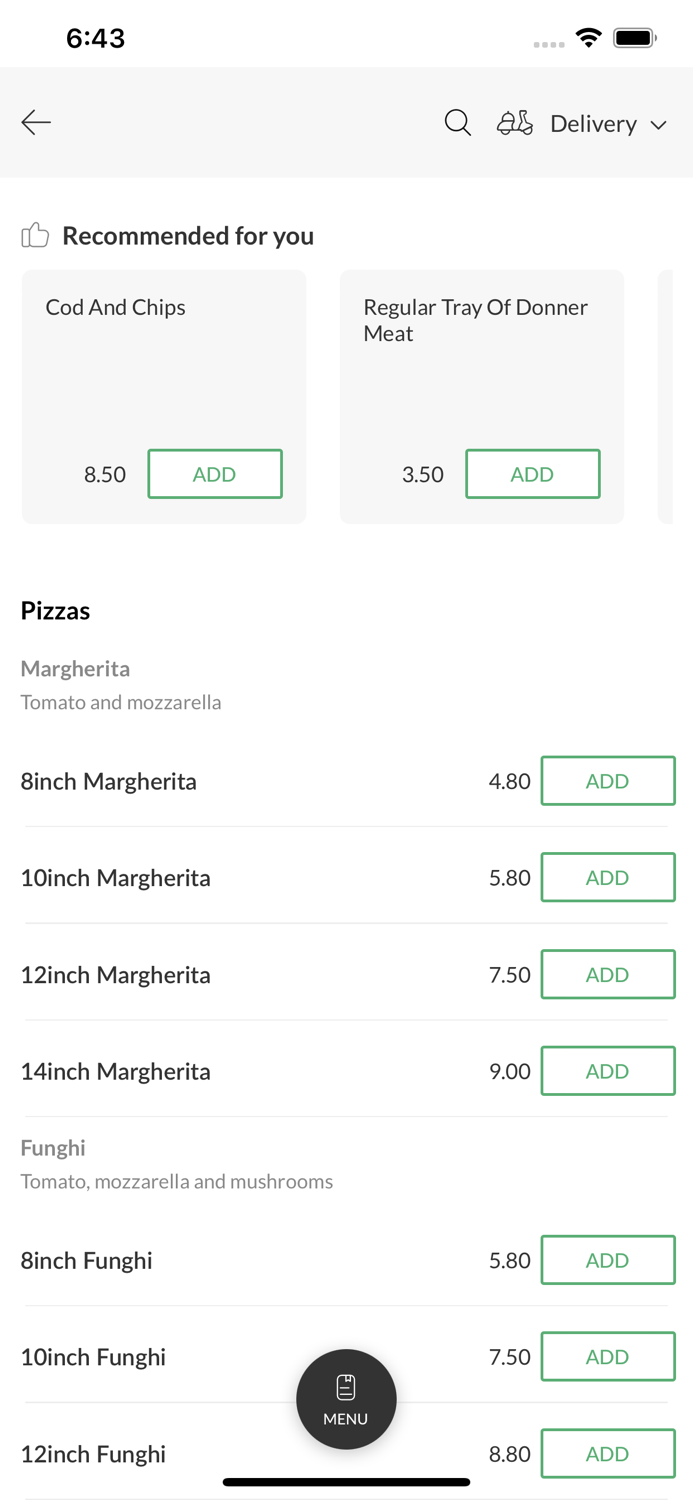Screen dimensions: 693x1500
Task: Add 8inch Funghi to basket
Action: pos(608,1260)
